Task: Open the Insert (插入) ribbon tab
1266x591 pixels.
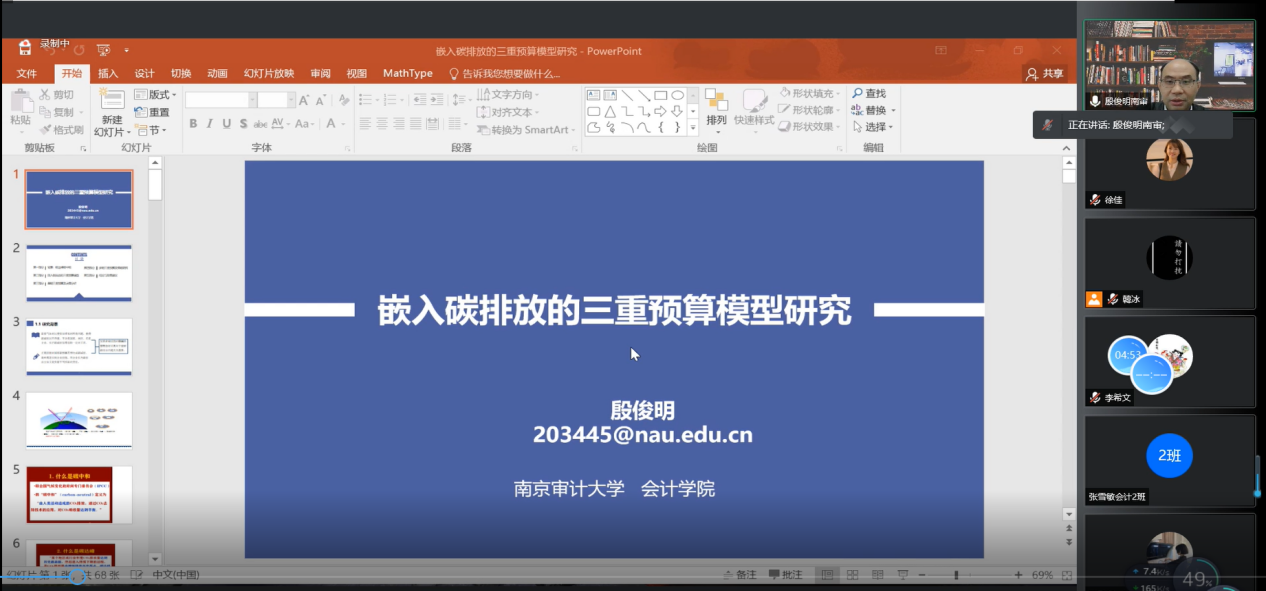Action: pyautogui.click(x=108, y=73)
